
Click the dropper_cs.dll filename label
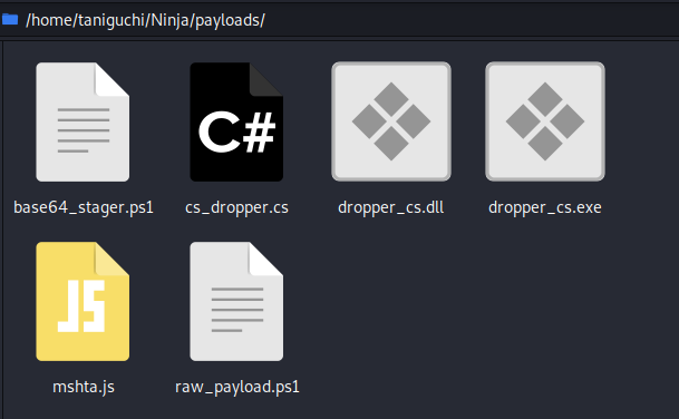pos(391,208)
